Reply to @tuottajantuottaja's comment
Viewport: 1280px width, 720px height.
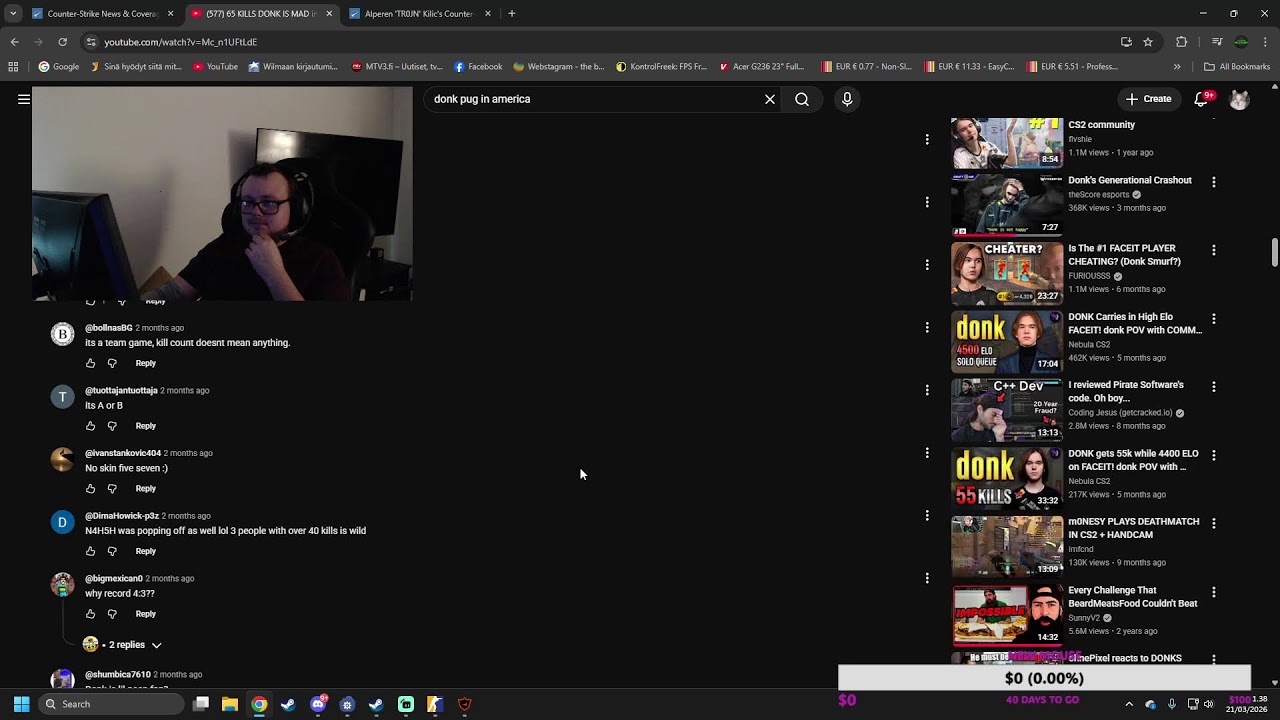click(x=145, y=426)
